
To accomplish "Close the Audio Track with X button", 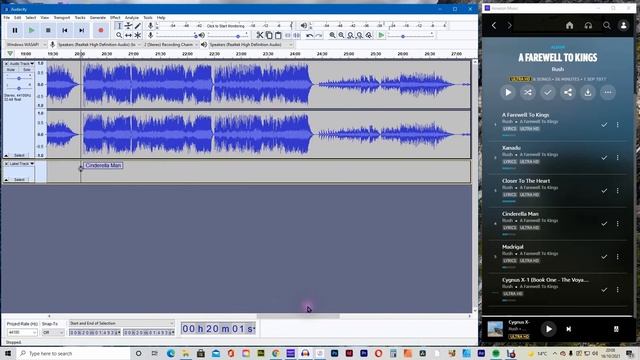I will [x=6, y=64].
